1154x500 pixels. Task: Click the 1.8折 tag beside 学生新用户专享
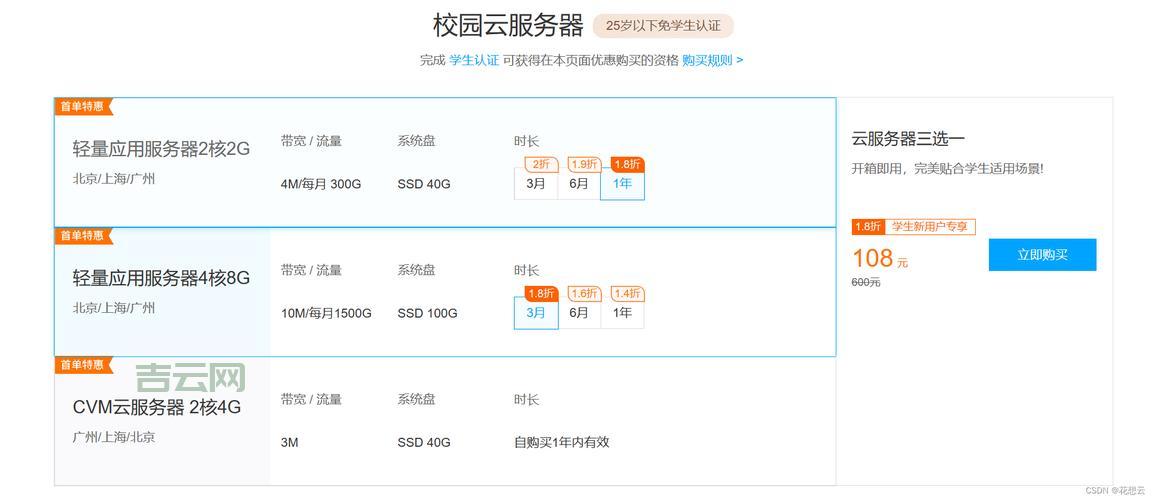click(x=868, y=227)
